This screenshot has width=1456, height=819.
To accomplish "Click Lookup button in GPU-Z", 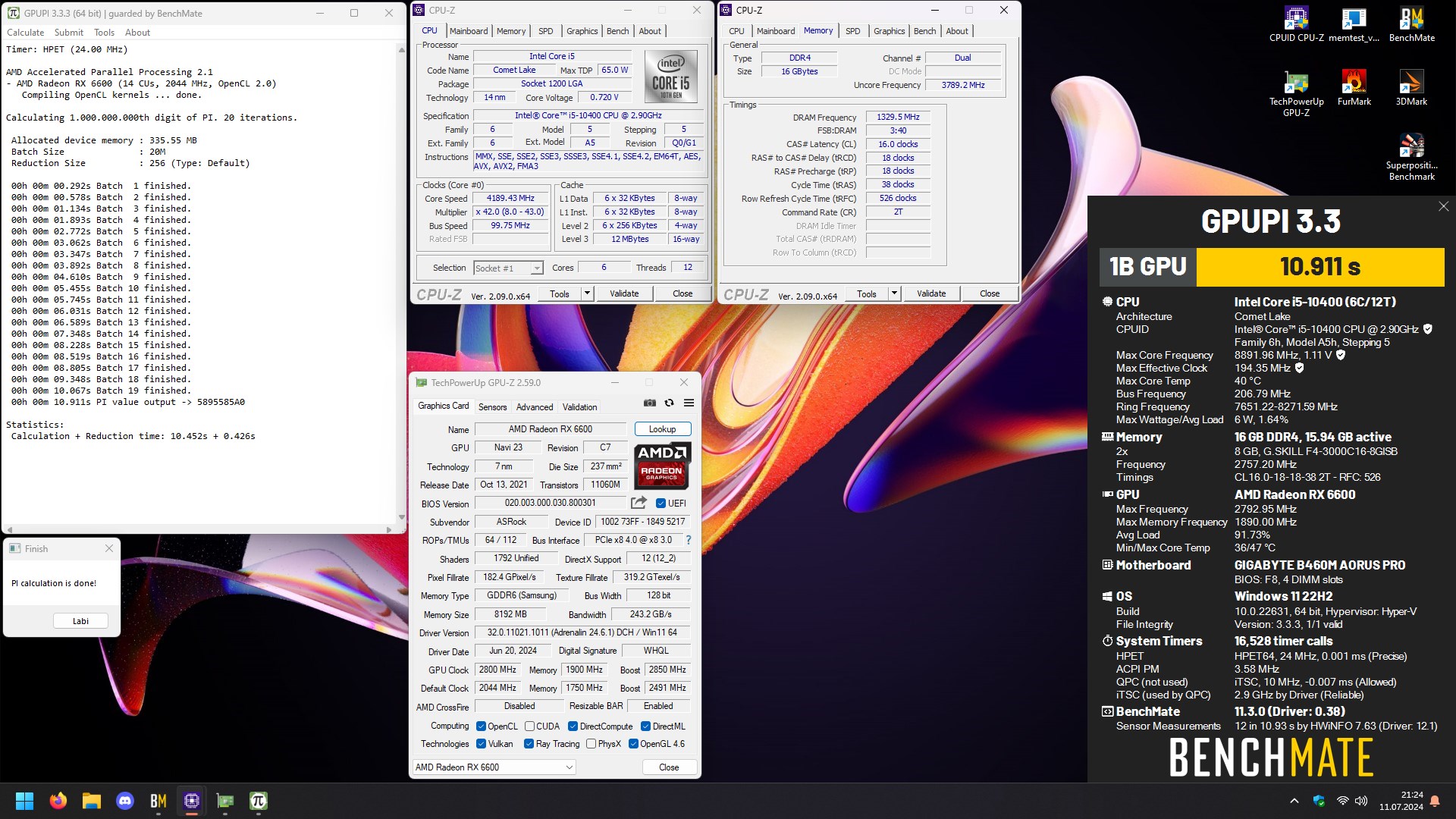I will point(662,429).
